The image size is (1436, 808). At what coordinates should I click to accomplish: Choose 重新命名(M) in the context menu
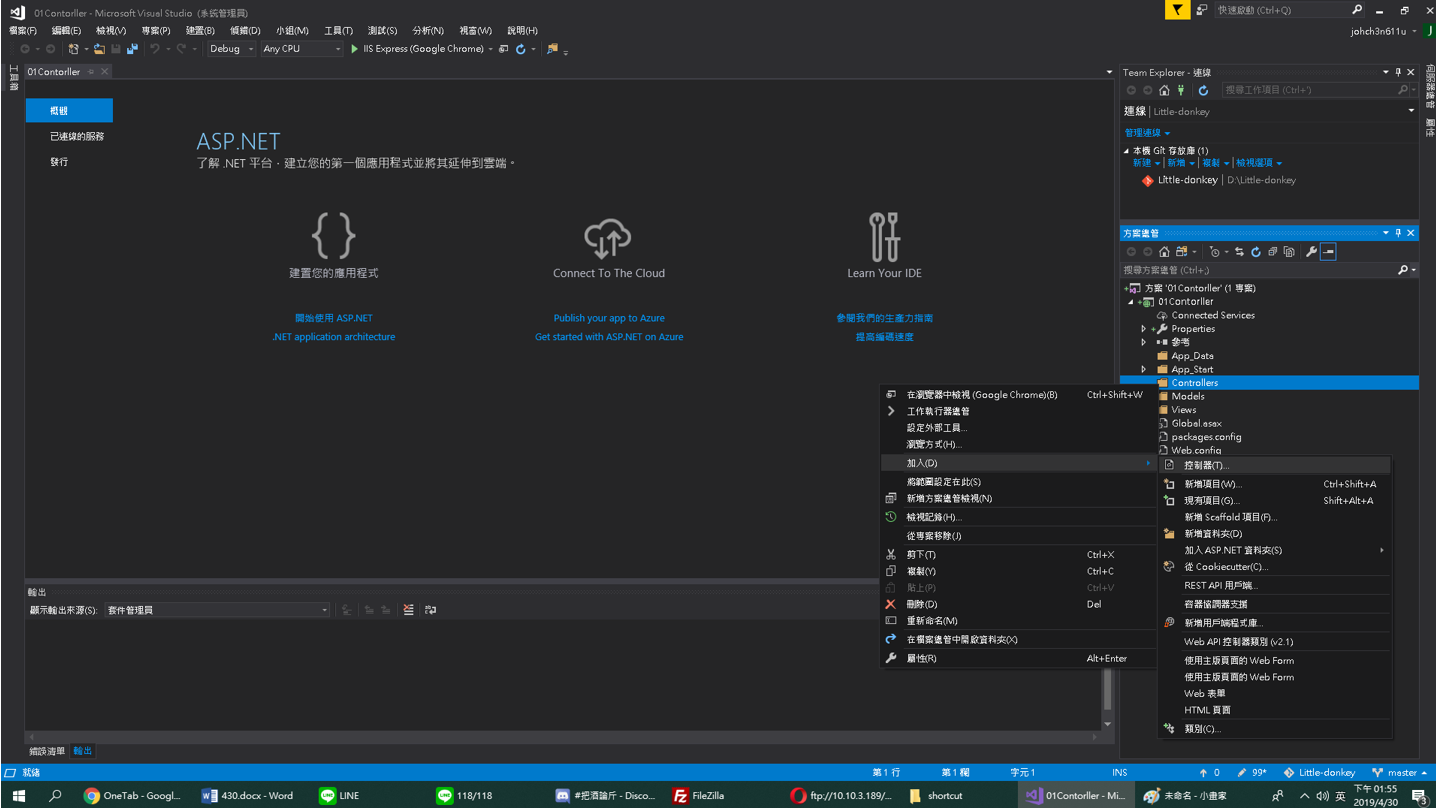1017,621
